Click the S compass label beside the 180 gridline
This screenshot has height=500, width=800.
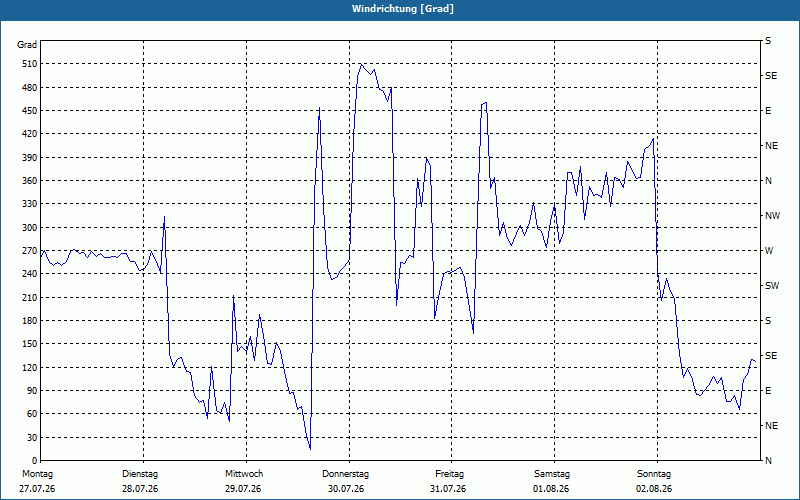pyautogui.click(x=768, y=321)
